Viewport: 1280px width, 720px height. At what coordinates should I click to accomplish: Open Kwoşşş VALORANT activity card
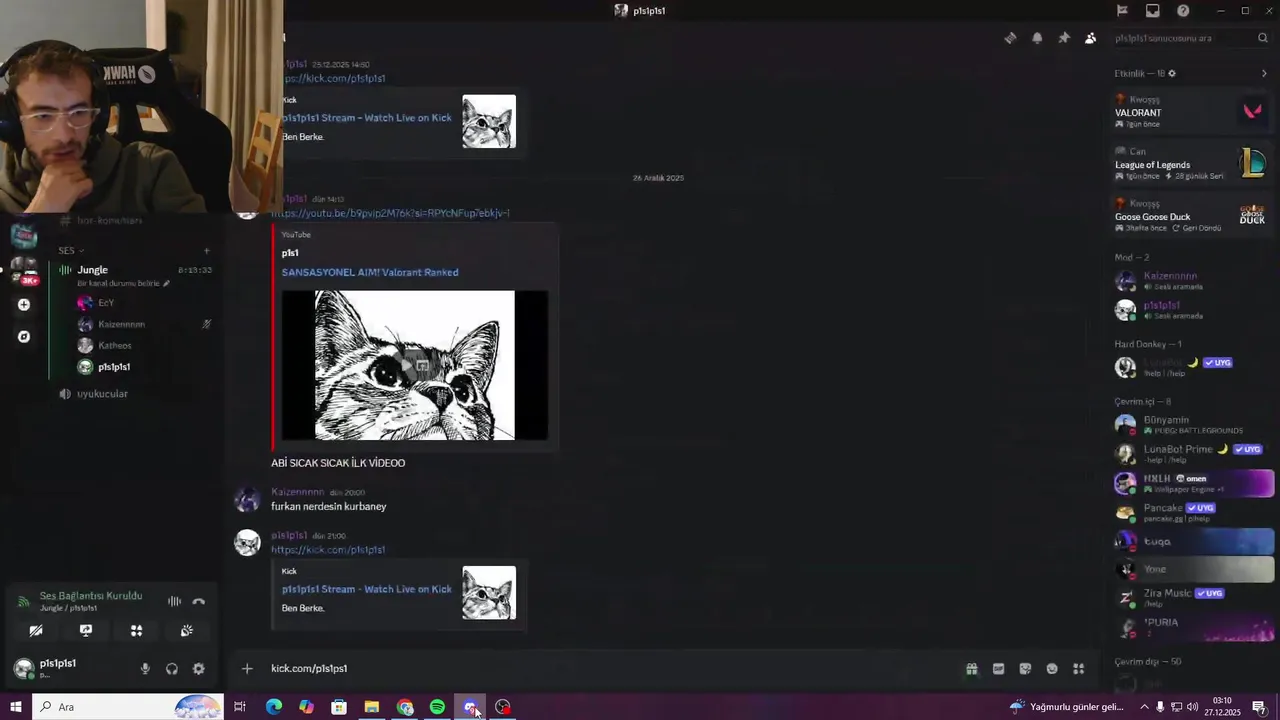[x=1190, y=111]
